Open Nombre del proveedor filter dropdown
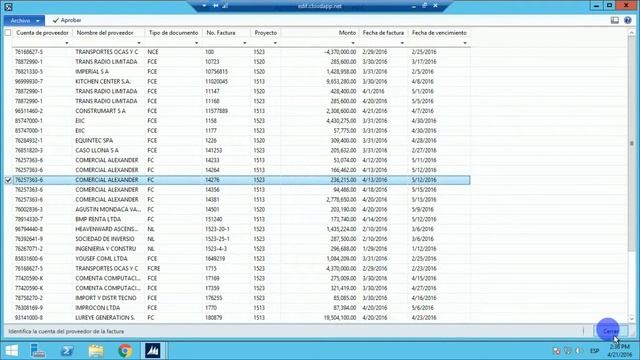 tap(138, 43)
